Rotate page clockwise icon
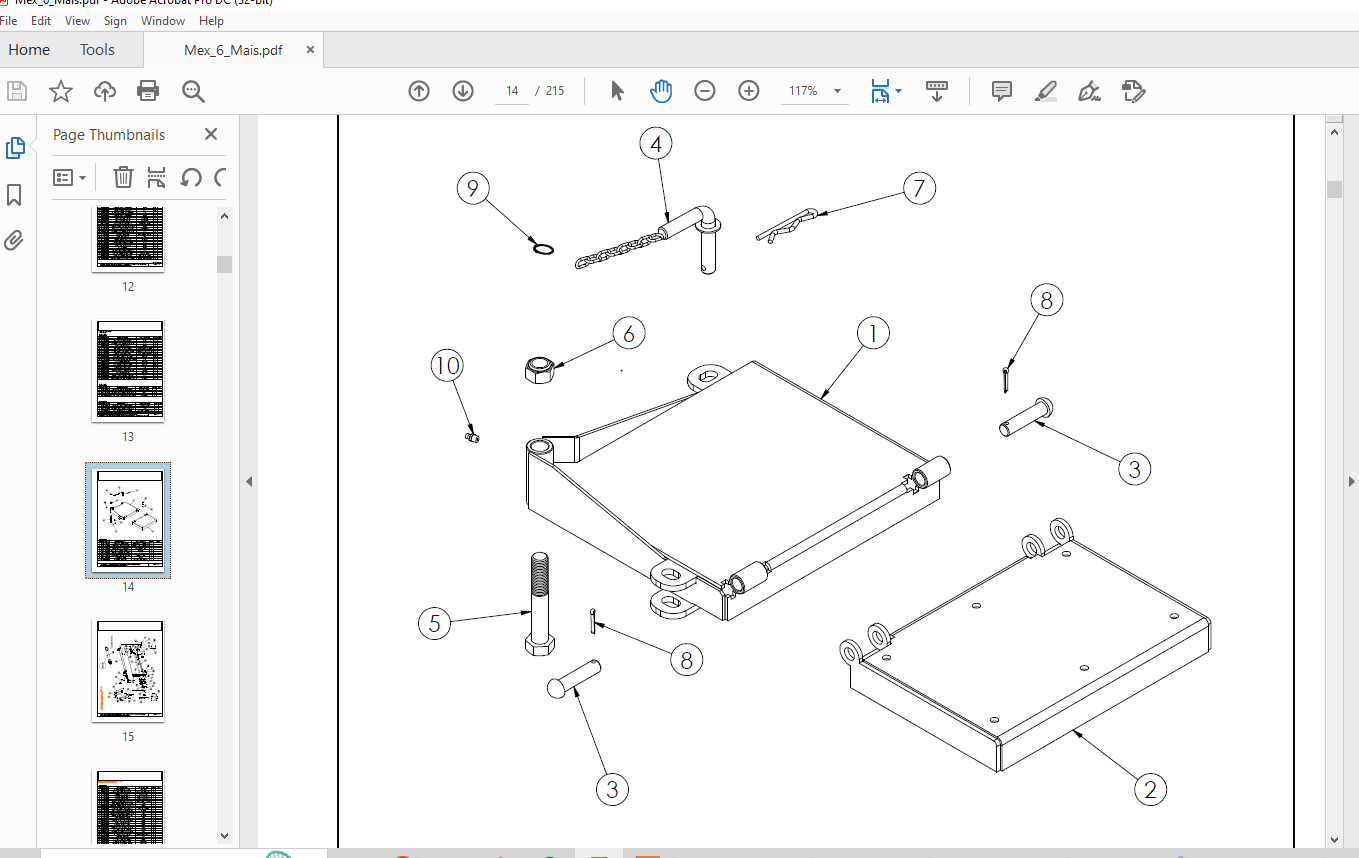Image resolution: width=1359 pixels, height=858 pixels. click(220, 178)
